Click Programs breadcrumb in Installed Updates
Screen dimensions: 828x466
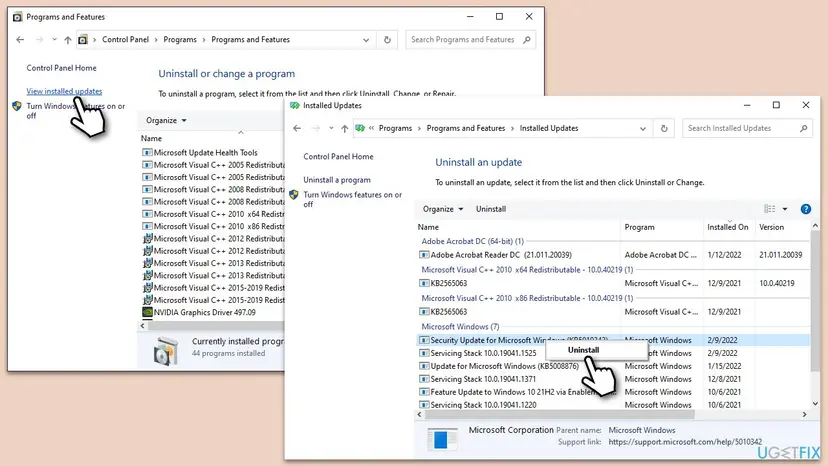395,128
